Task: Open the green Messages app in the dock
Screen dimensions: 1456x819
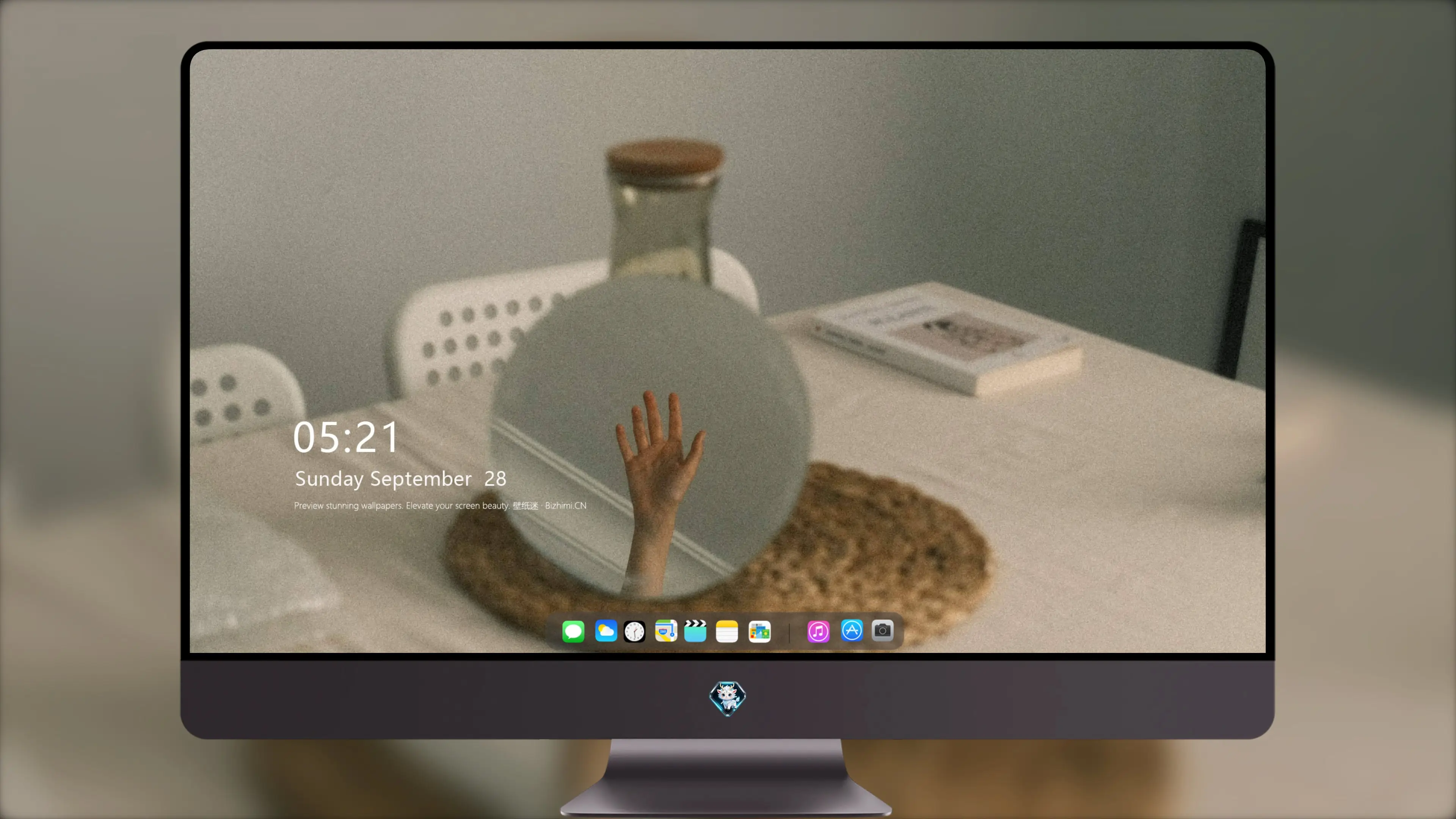Action: [x=573, y=631]
